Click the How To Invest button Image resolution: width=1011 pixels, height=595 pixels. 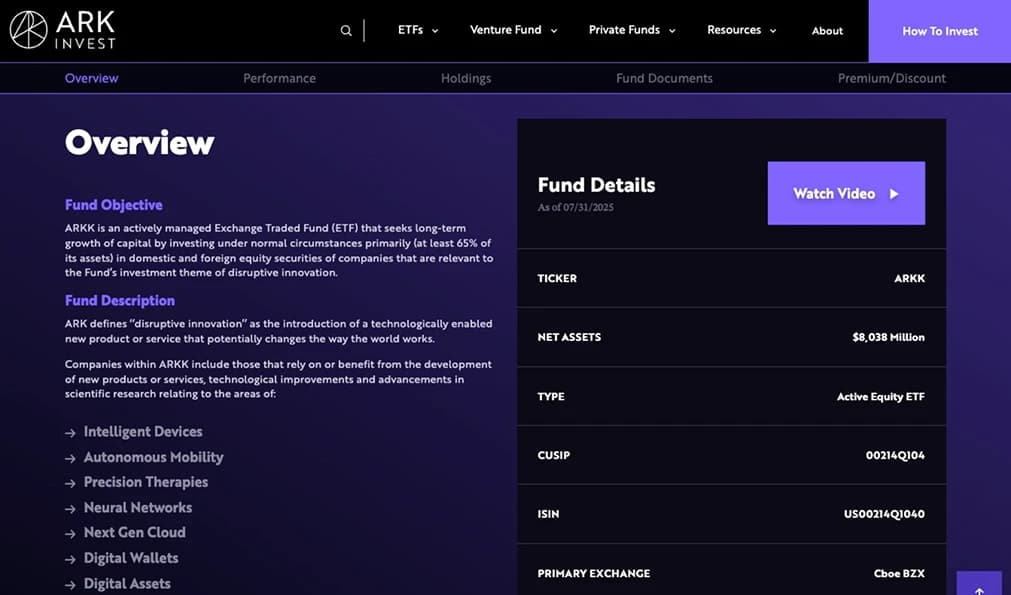click(x=939, y=31)
